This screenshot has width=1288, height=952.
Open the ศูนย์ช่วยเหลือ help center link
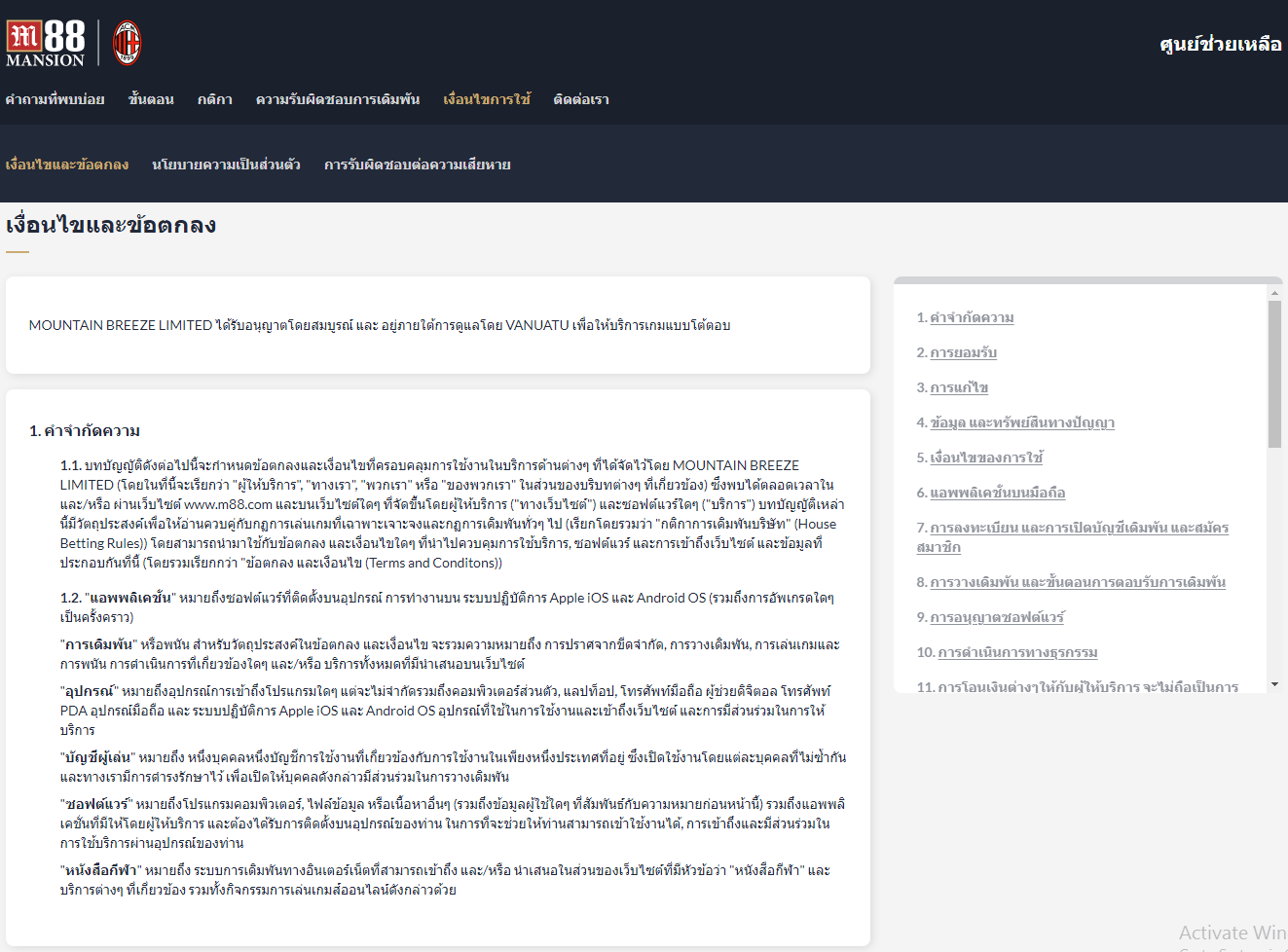coord(1220,44)
